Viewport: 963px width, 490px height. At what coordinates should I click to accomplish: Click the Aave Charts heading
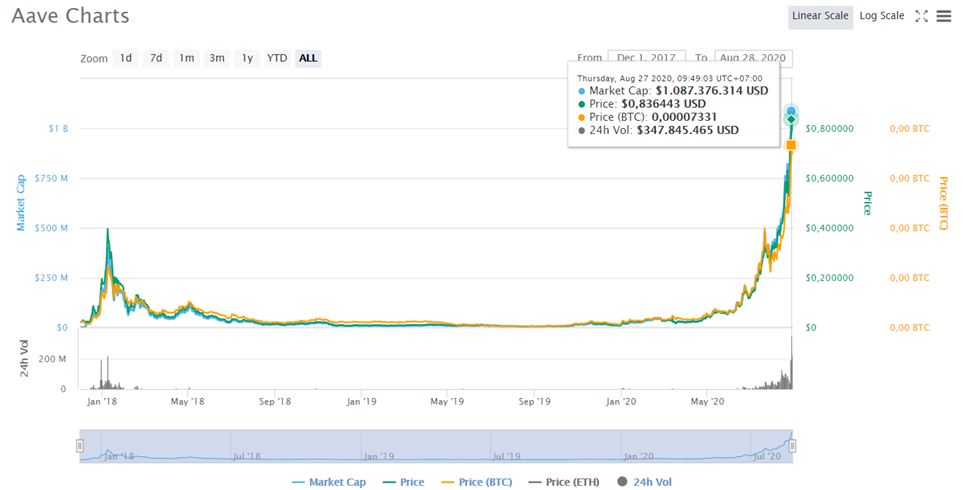(x=71, y=16)
